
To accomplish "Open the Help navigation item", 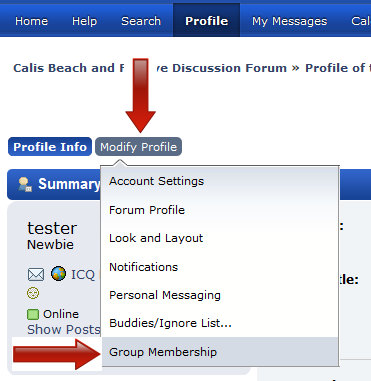I will (x=84, y=21).
